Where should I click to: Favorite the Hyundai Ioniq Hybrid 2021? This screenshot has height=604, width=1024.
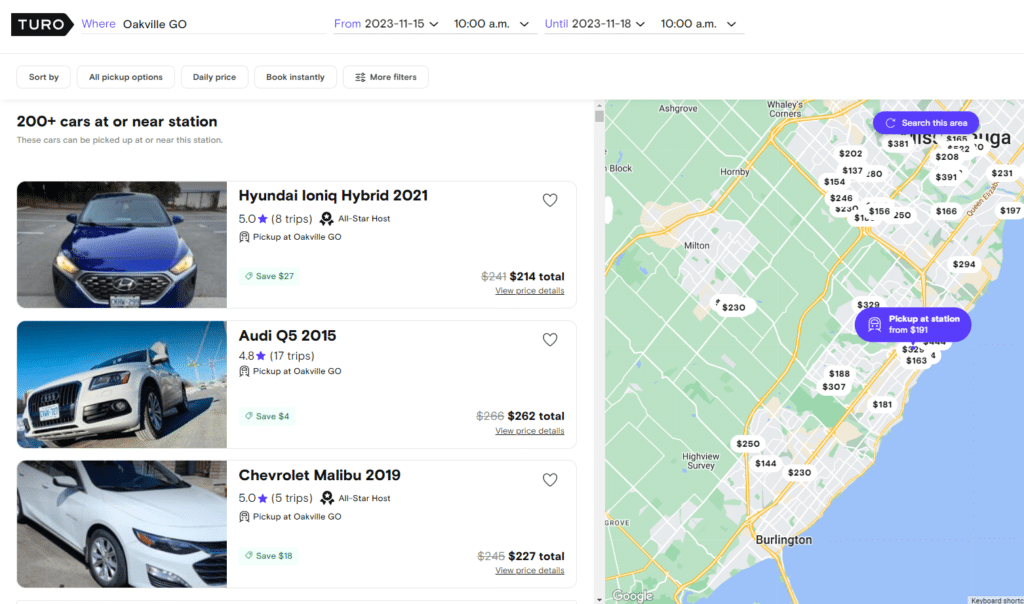[x=550, y=200]
